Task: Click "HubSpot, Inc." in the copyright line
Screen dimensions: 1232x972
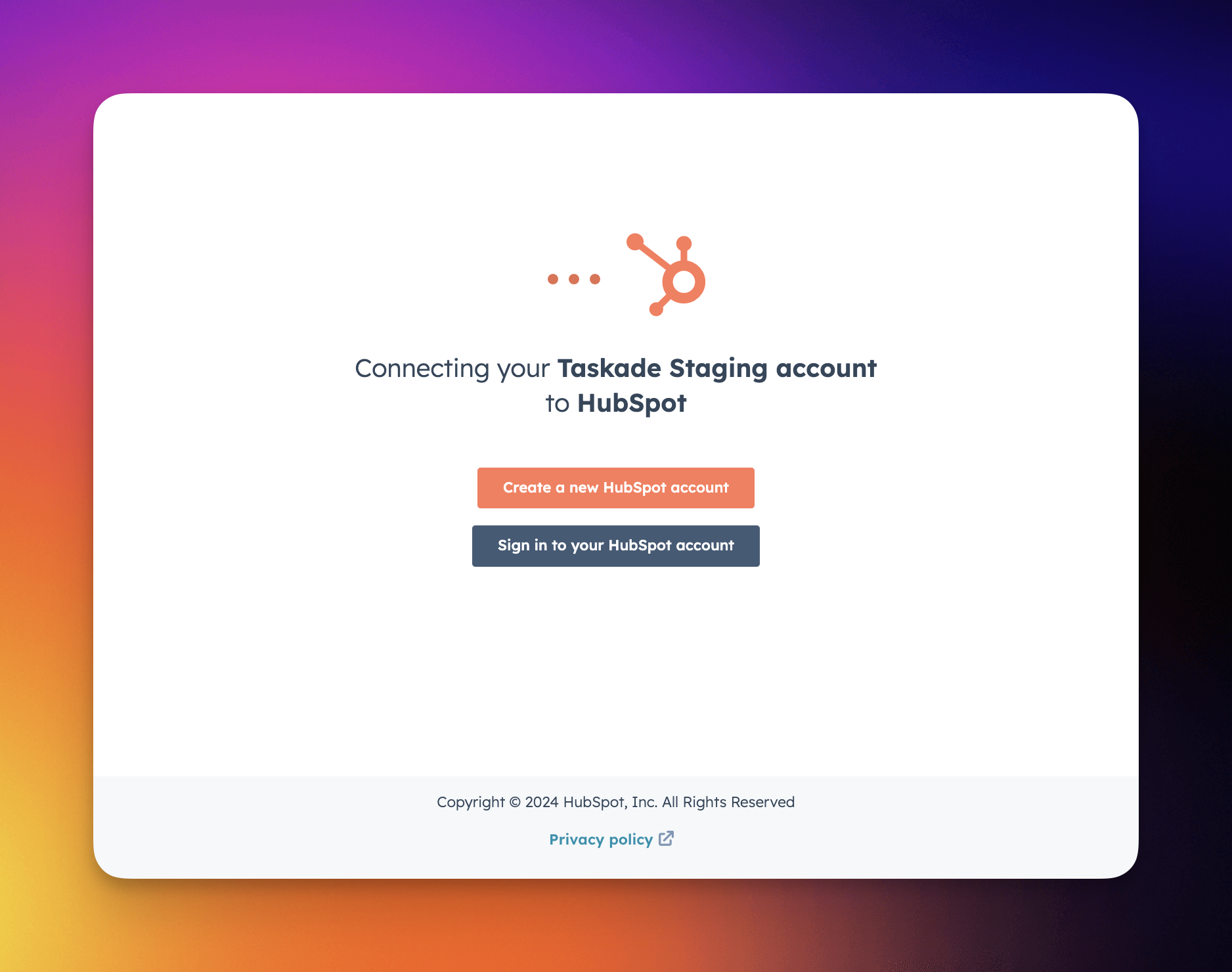Action: tap(610, 803)
